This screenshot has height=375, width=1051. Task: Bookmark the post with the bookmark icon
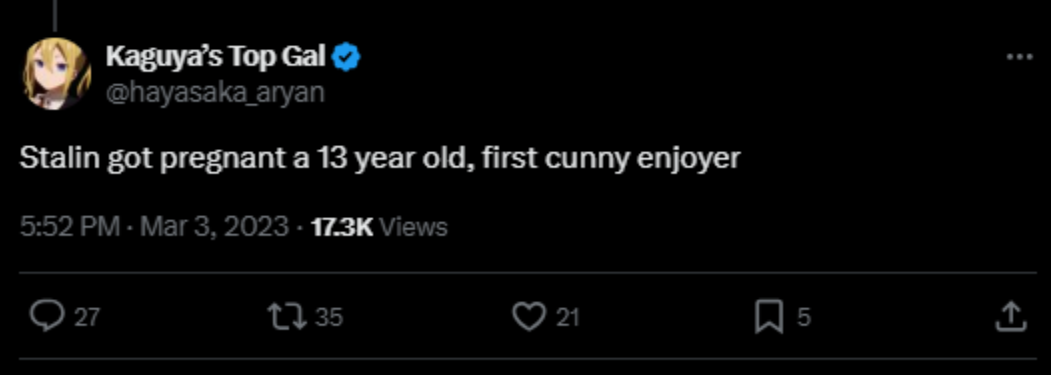769,317
